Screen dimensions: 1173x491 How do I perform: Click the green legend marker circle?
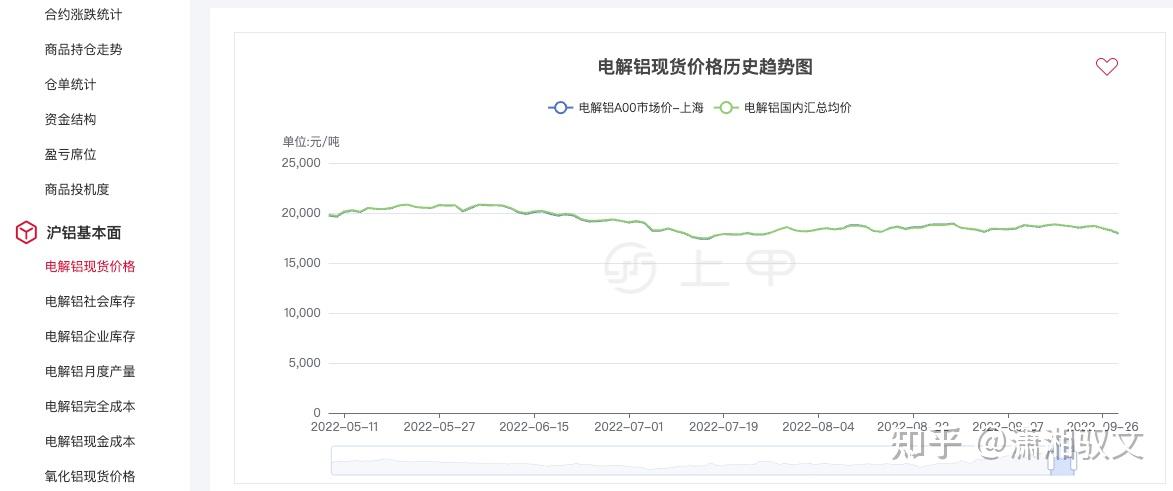point(726,108)
